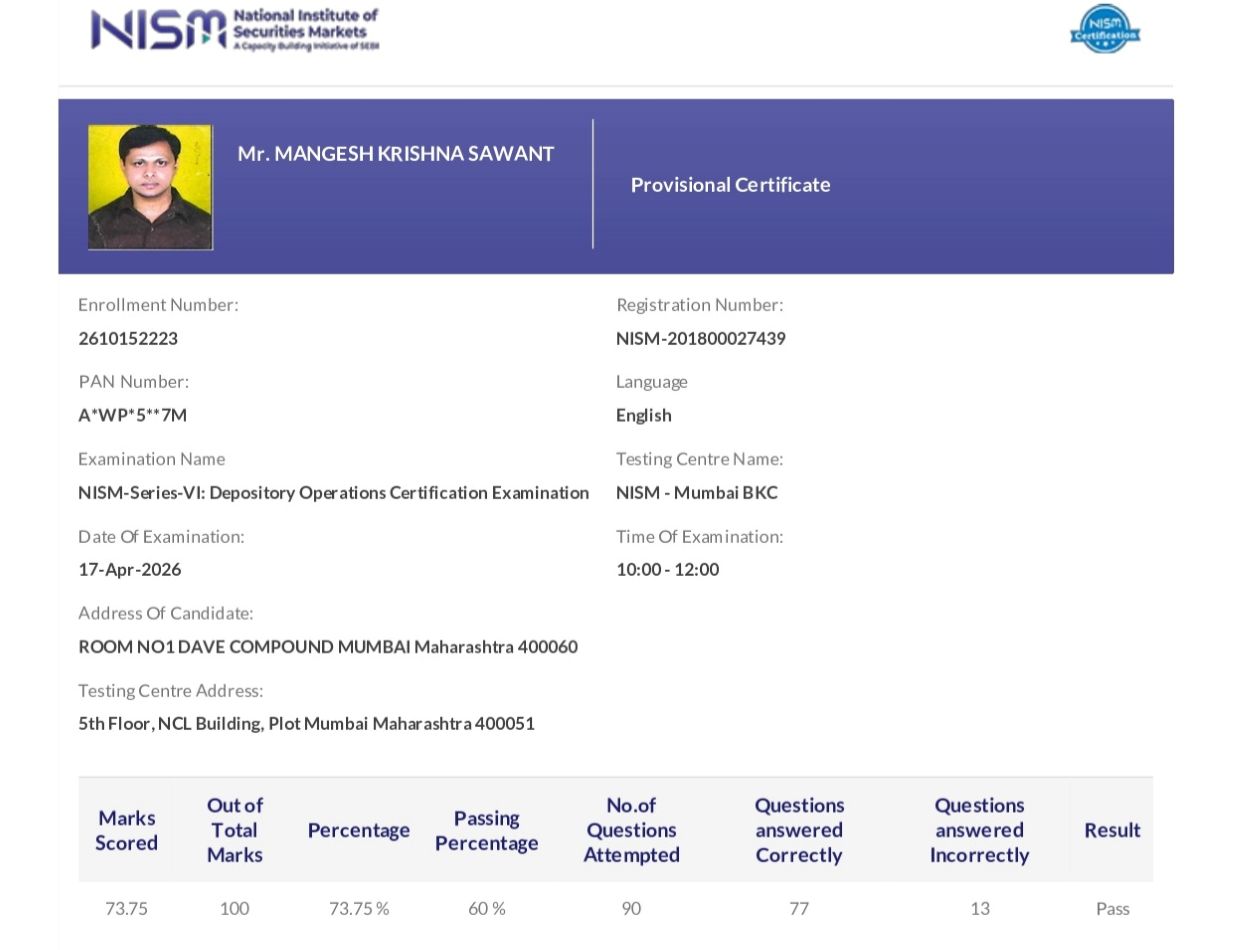Click the No.of Questions Attempted header
The image size is (1235, 950).
pyautogui.click(x=632, y=830)
